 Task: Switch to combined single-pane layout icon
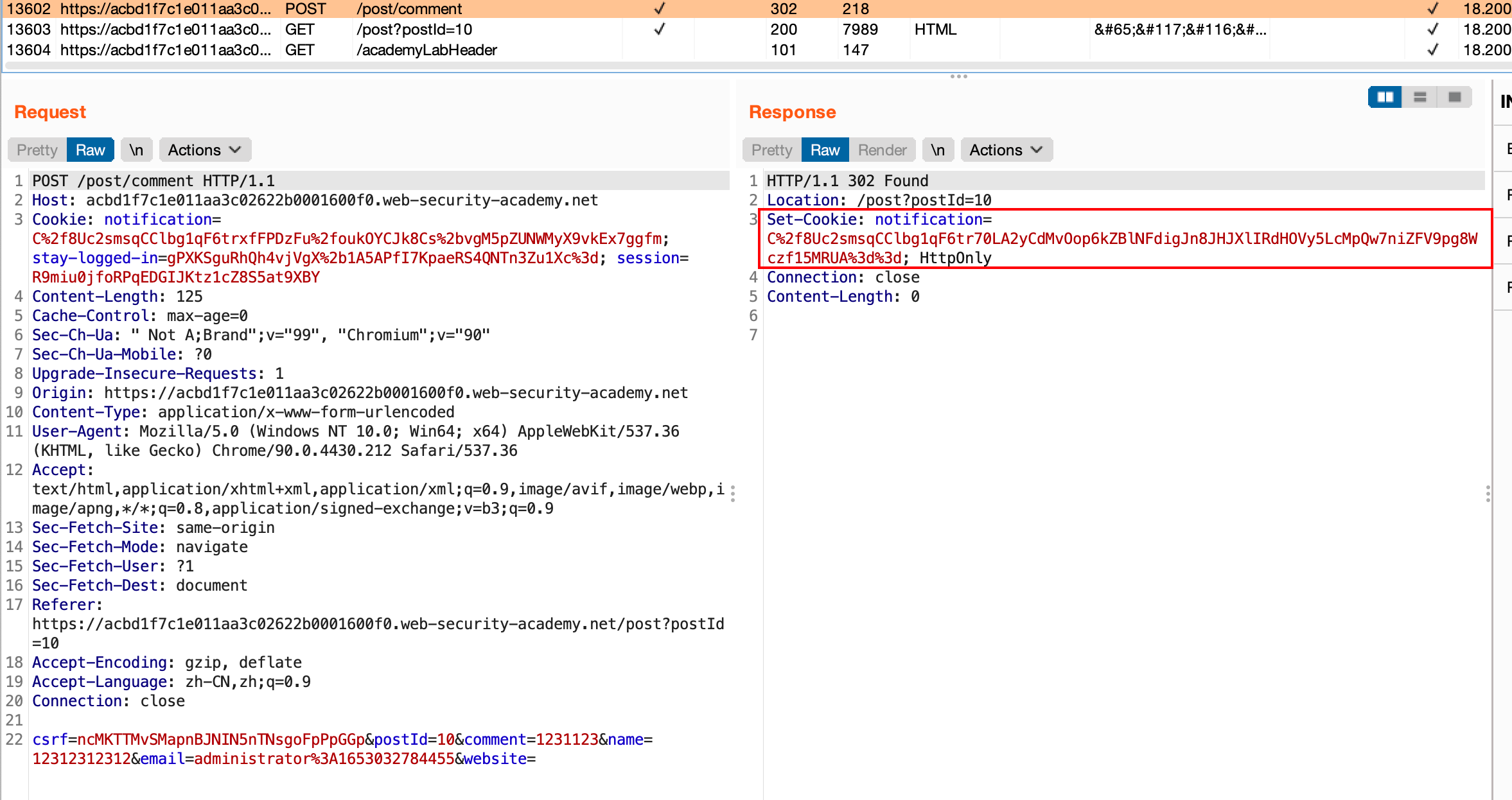1455,97
